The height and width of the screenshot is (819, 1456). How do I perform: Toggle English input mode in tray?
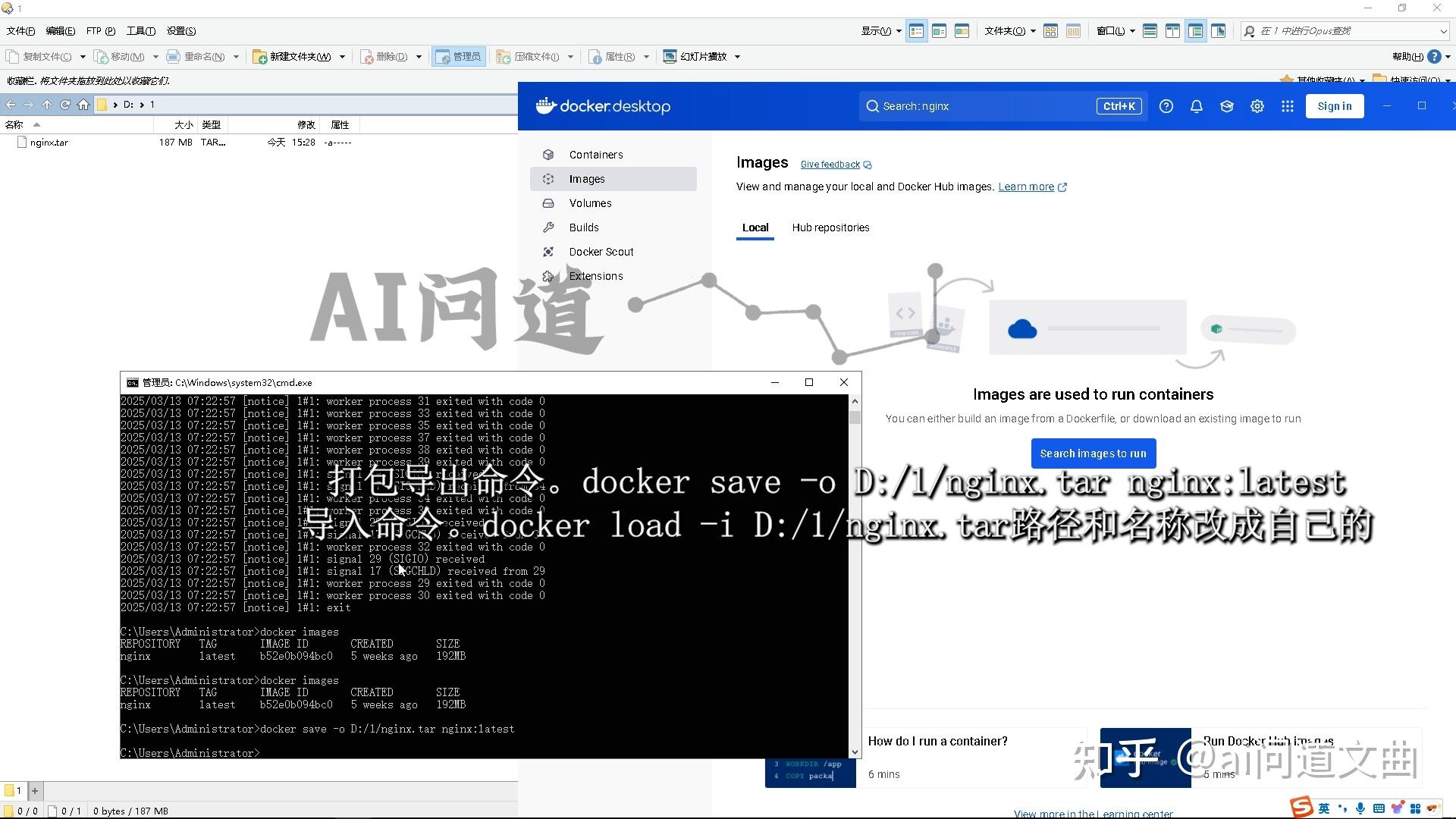[1324, 808]
